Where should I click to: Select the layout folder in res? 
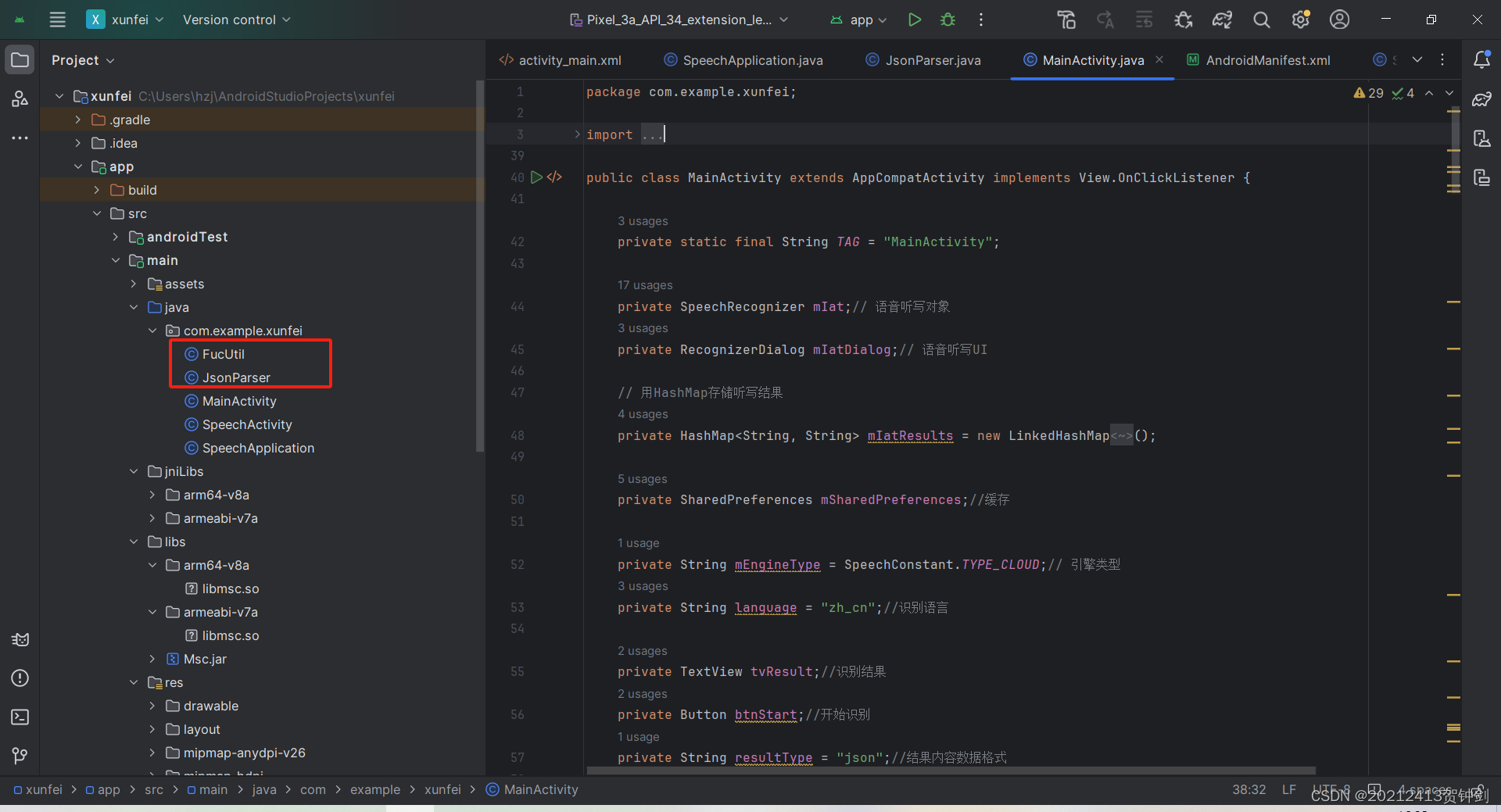coord(193,729)
